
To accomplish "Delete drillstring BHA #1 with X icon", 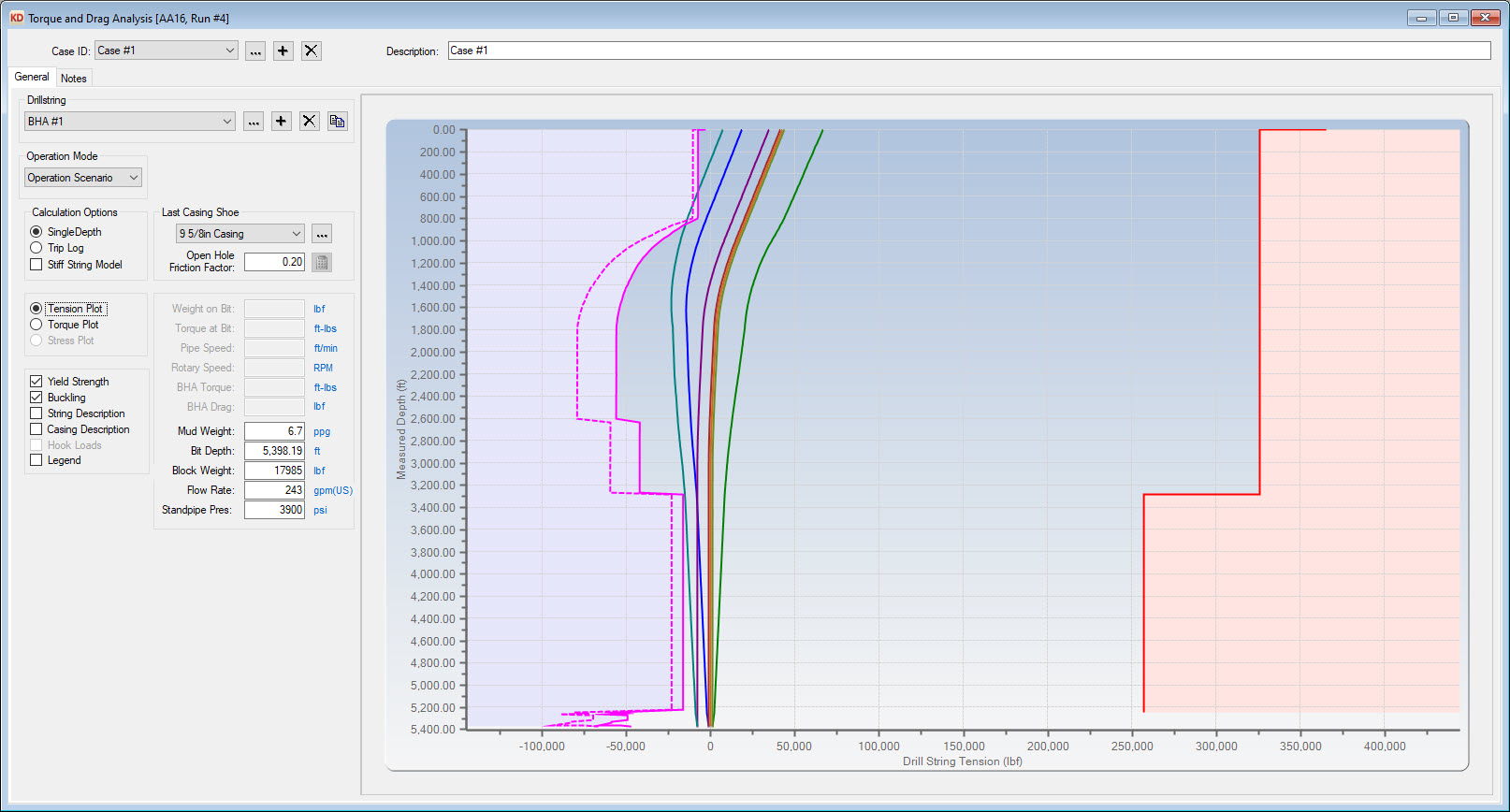I will 310,122.
